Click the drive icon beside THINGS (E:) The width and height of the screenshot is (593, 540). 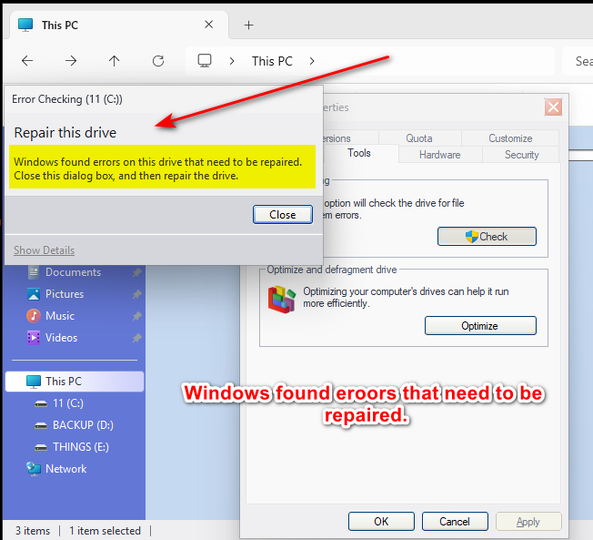tap(41, 448)
